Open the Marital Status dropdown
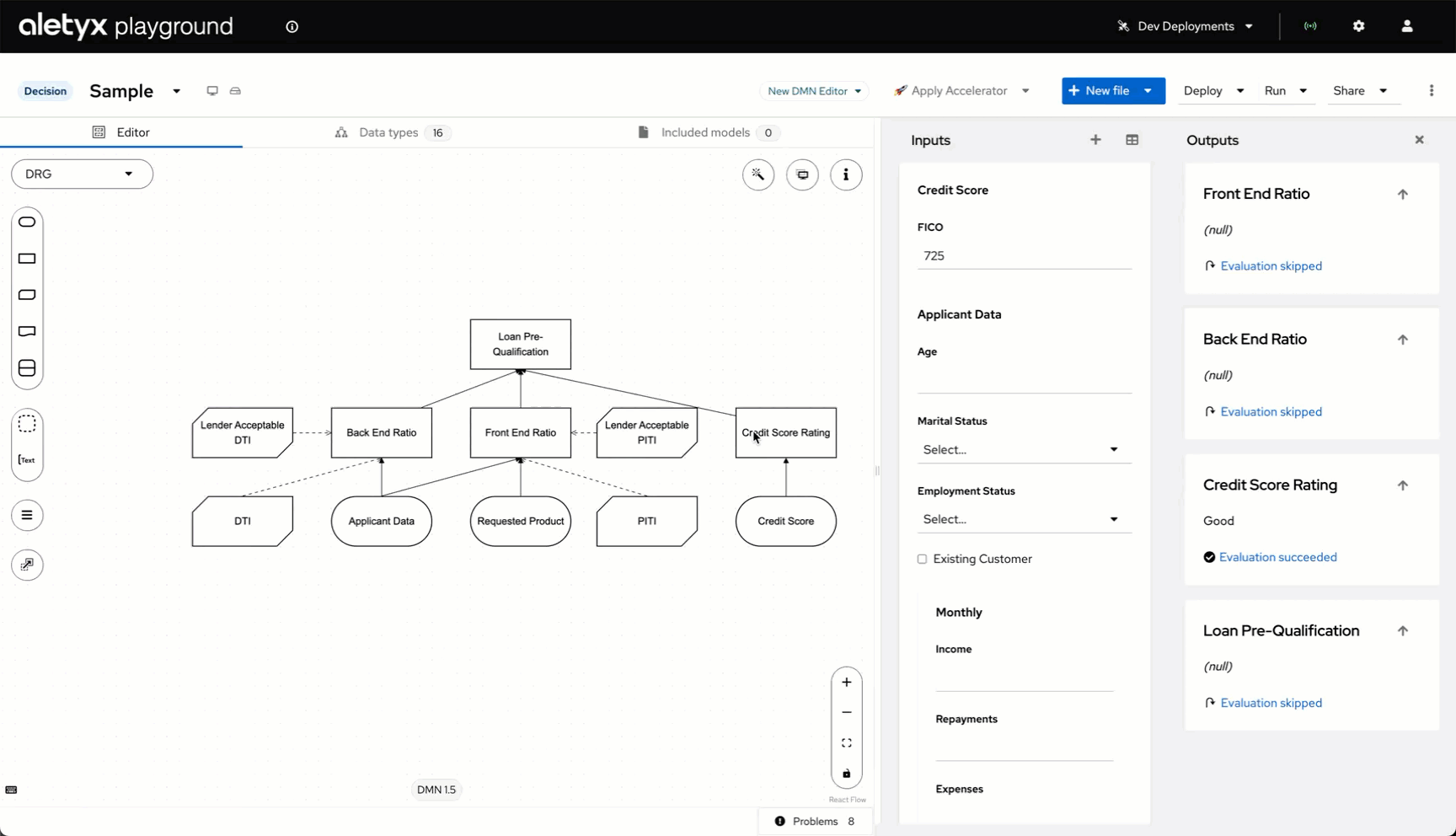This screenshot has height=836, width=1456. point(1024,449)
